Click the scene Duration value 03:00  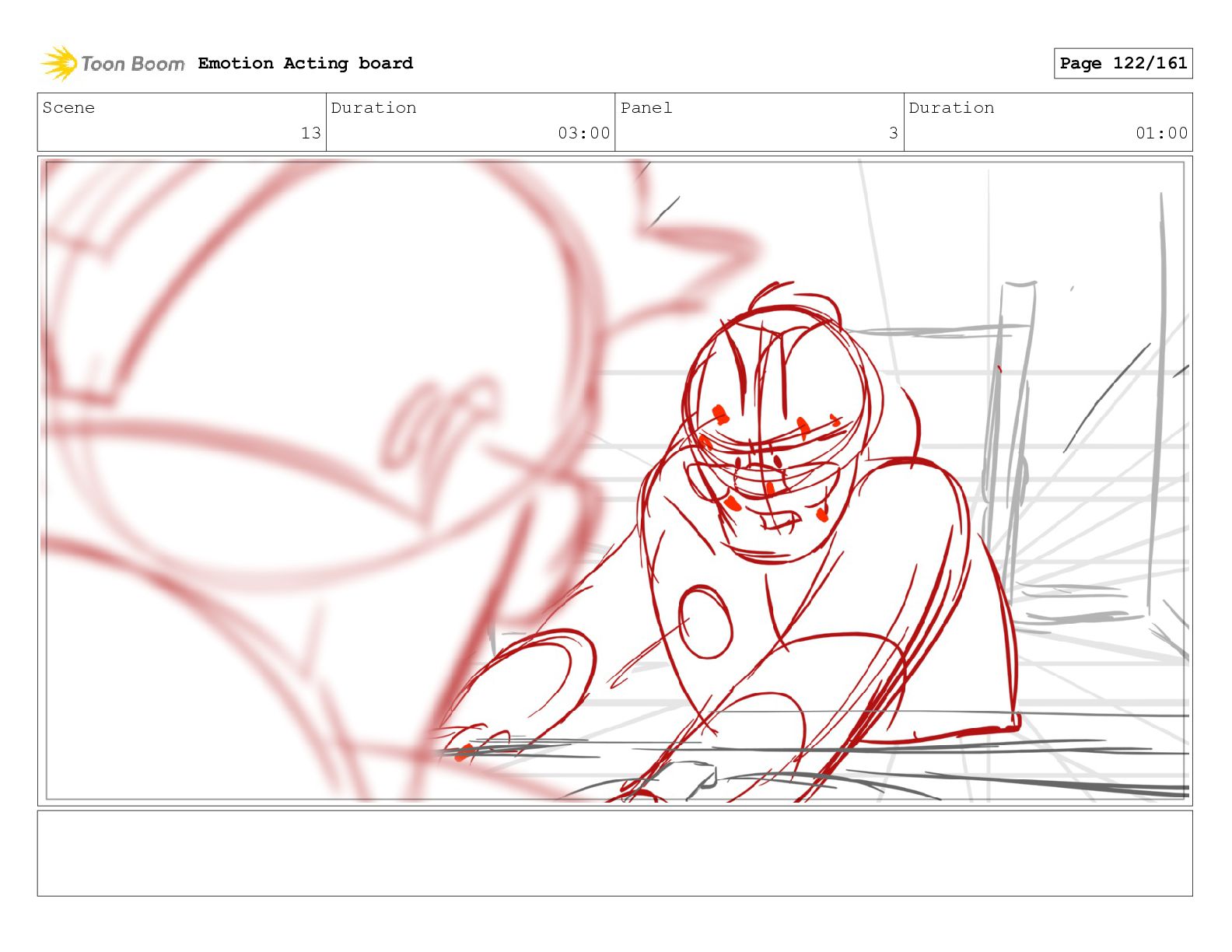point(583,133)
